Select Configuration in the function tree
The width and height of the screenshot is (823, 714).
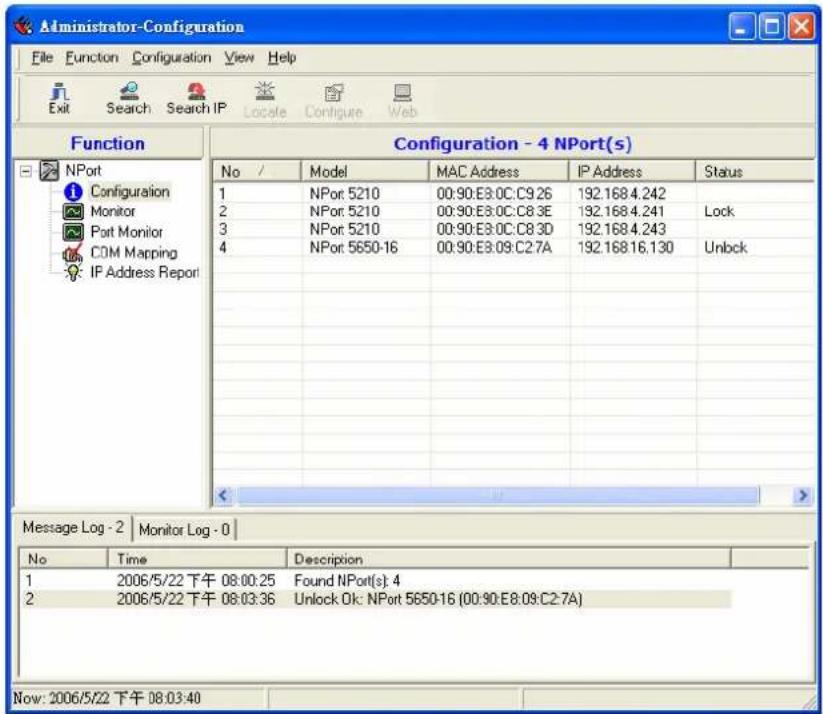pos(130,192)
